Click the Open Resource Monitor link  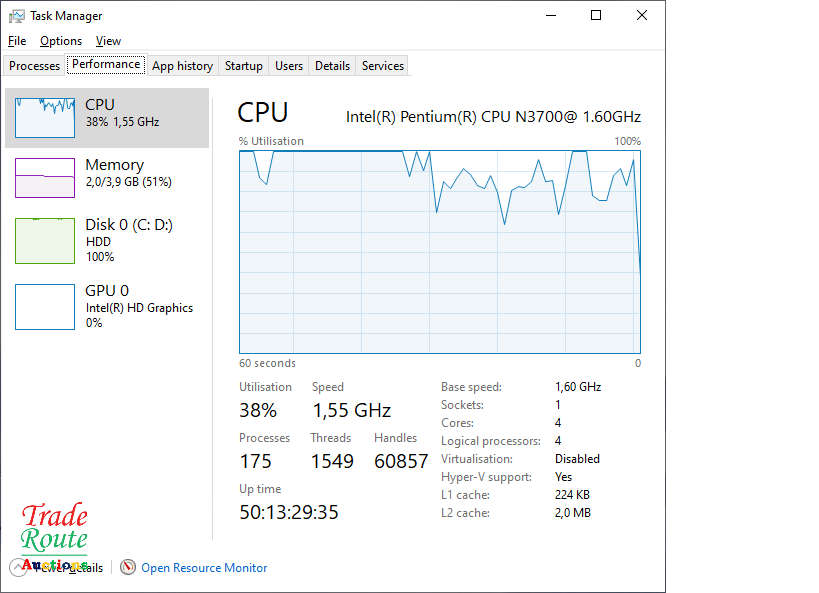click(204, 567)
